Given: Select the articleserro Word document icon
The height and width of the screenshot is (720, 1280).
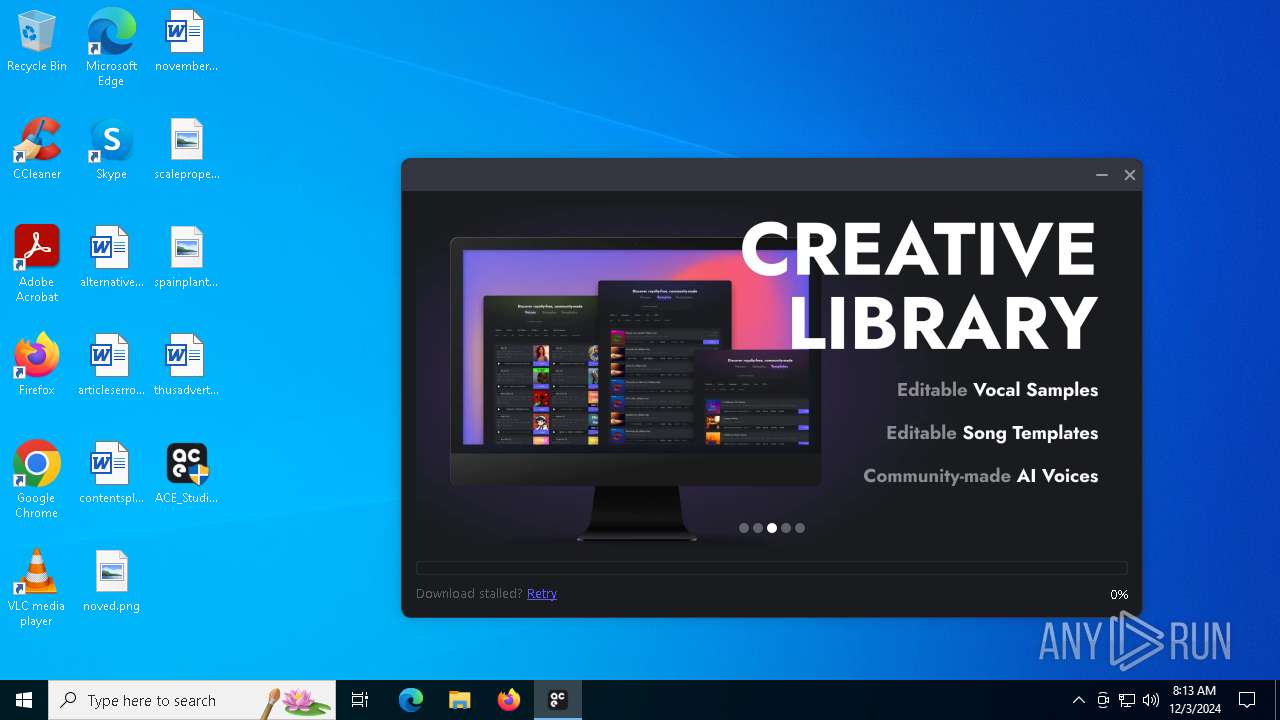Looking at the screenshot, I should click(x=111, y=366).
